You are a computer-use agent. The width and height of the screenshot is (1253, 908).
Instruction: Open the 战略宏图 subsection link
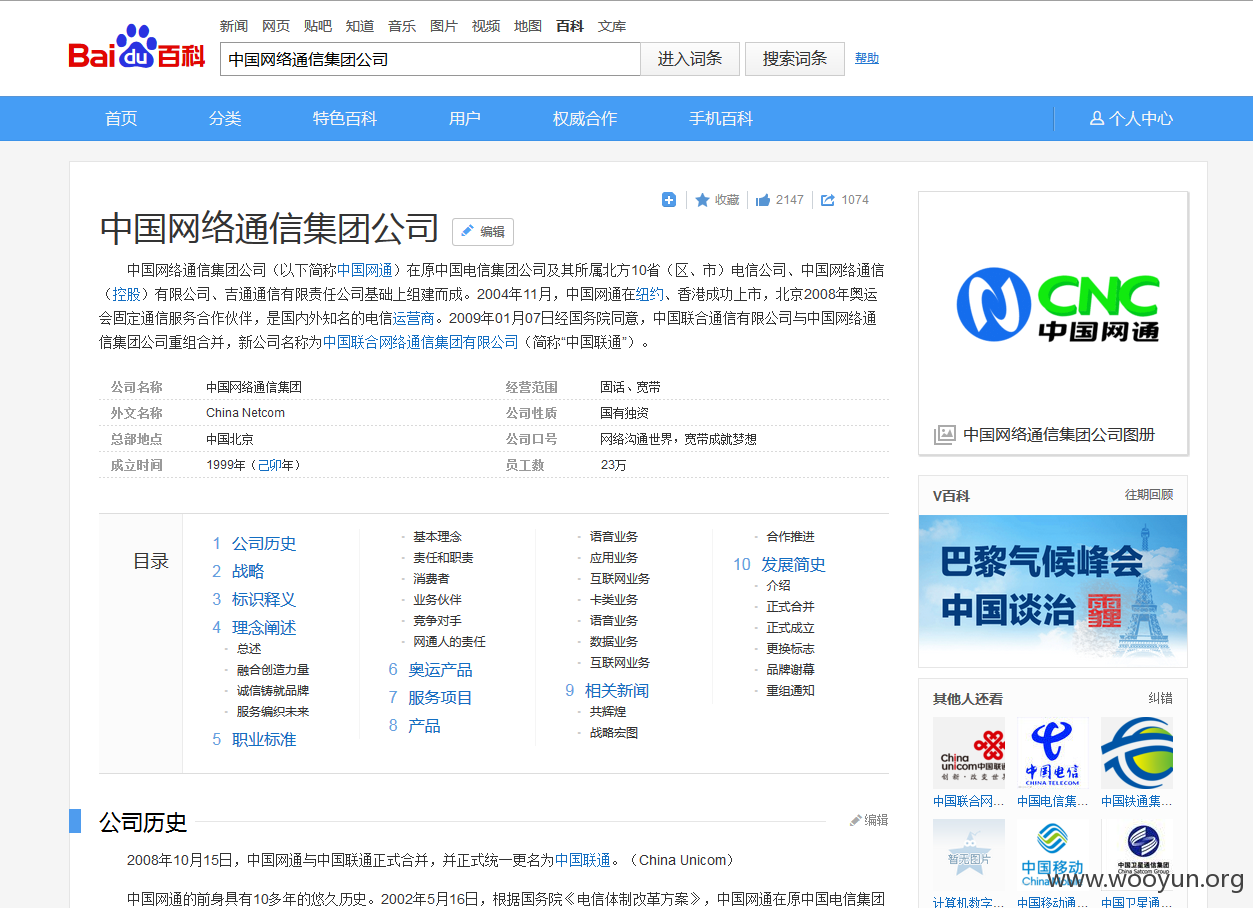(x=614, y=732)
